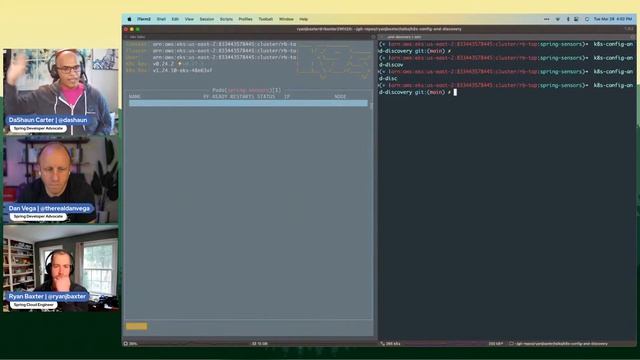Click the NODE column header in Pods table
Screen dimensions: 640x360
coord(340,97)
